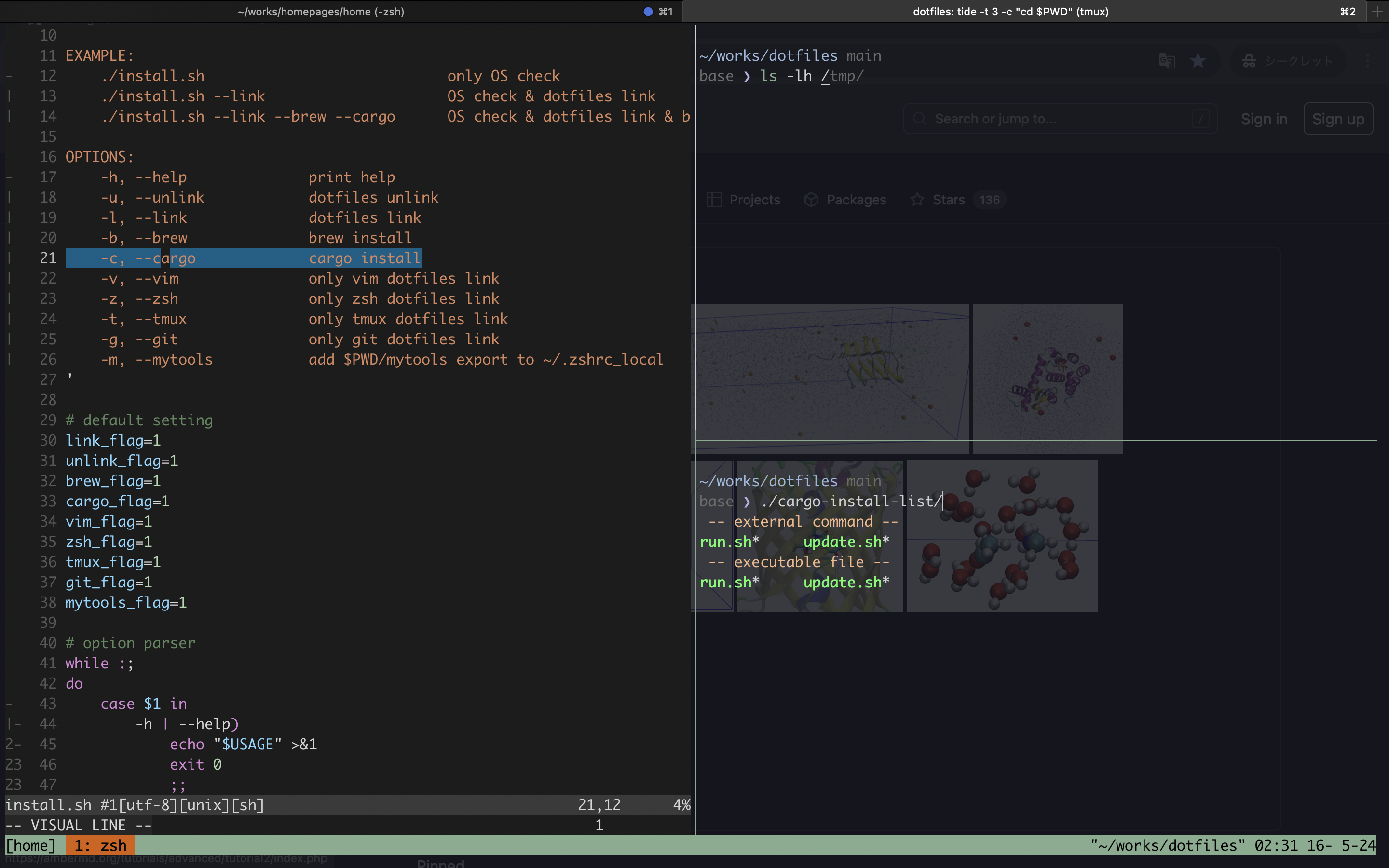The image size is (1389, 868).
Task: Click the line '-z, --zsh'
Action: 300,298
